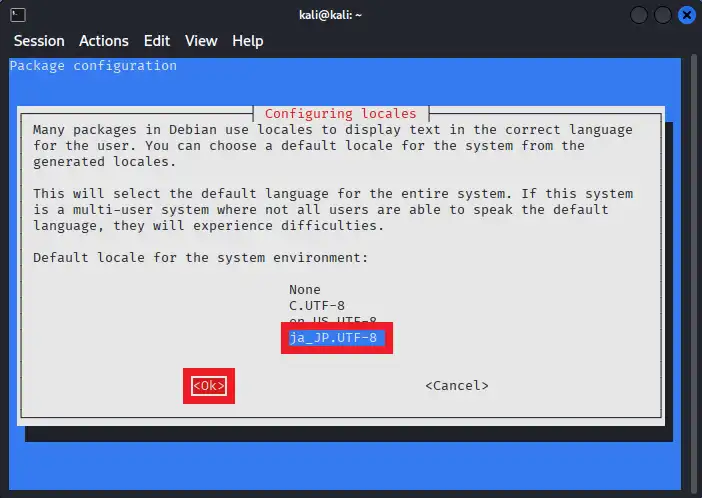Maximize the kali terminal window
The image size is (702, 498).
(x=663, y=15)
